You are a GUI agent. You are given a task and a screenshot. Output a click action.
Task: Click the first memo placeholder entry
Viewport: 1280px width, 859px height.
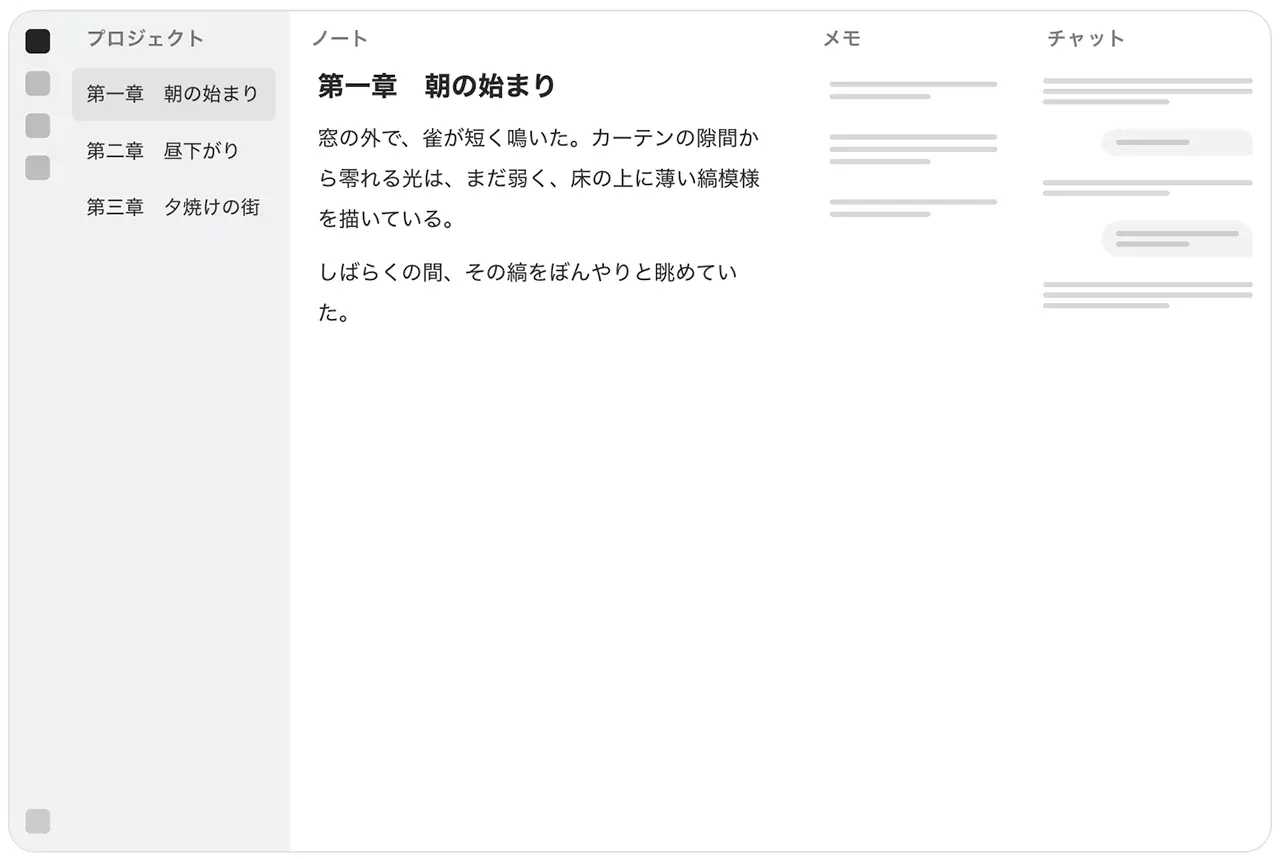tap(913, 90)
